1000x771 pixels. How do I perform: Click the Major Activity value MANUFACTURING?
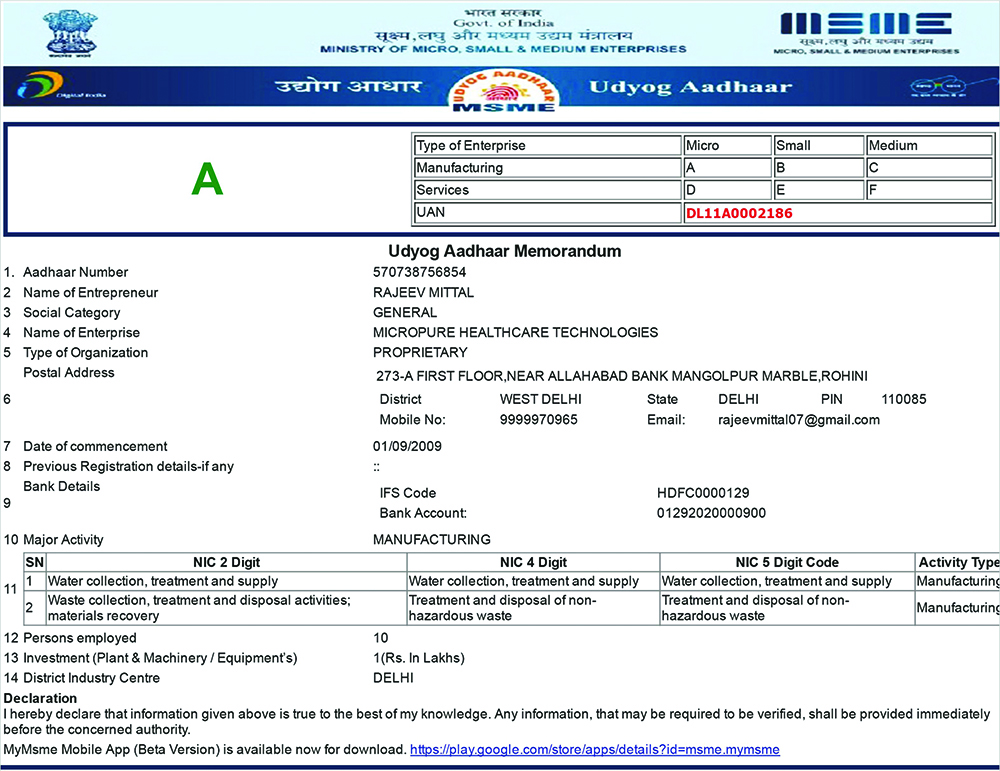(x=432, y=540)
